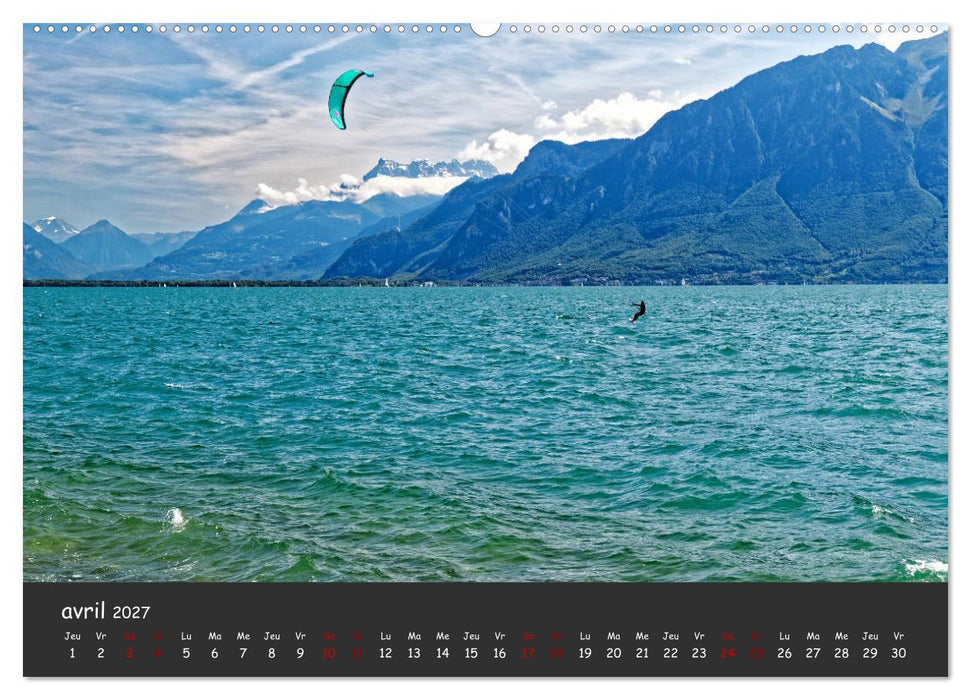Click the "Lu" label over date 26
Viewport: 971px width, 700px height.
pos(785,636)
